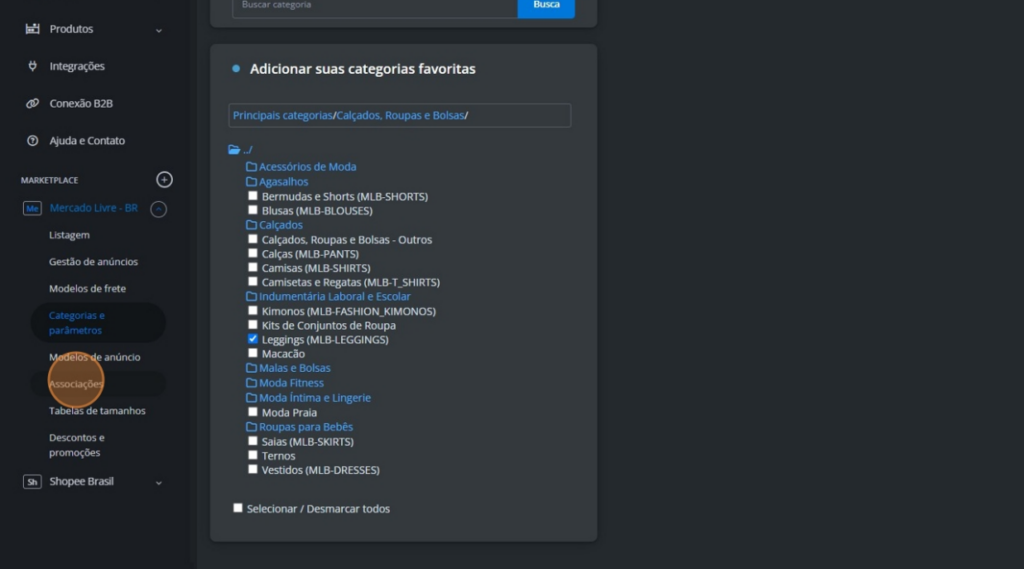Go to Tabelas de tamanhos

pos(97,411)
